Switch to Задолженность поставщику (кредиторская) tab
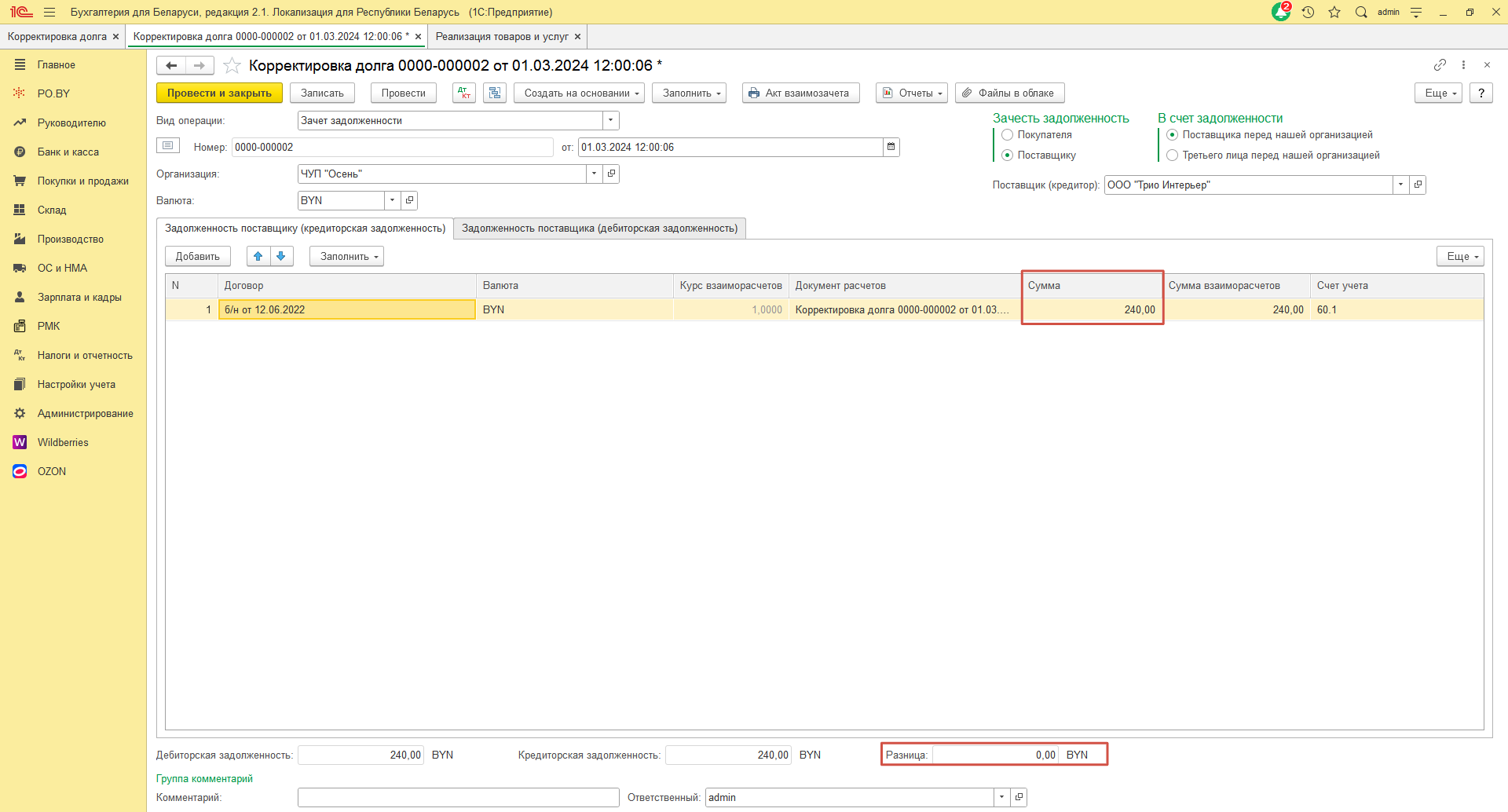This screenshot has width=1508, height=812. (x=305, y=229)
